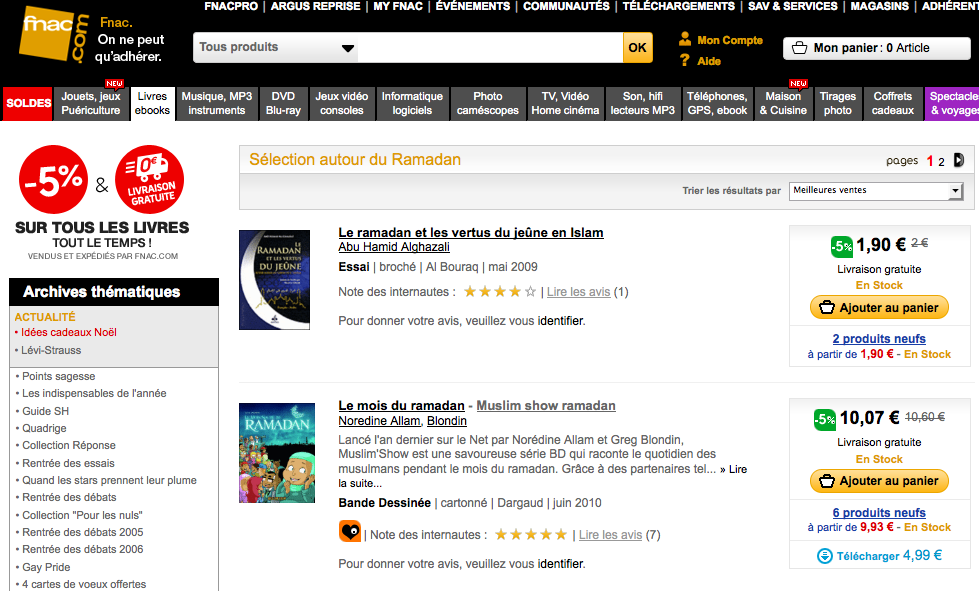Screen dimensions: 979x591
Task: Click the Aide question mark icon
Action: 685,61
